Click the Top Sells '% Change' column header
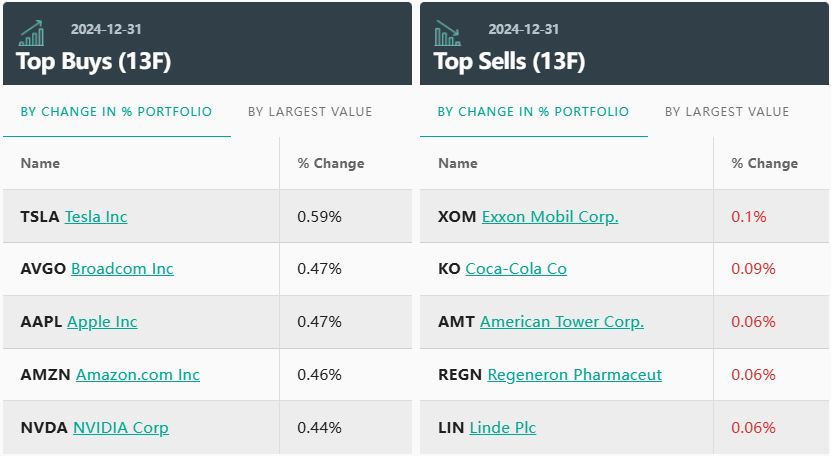831x456 pixels. (765, 163)
